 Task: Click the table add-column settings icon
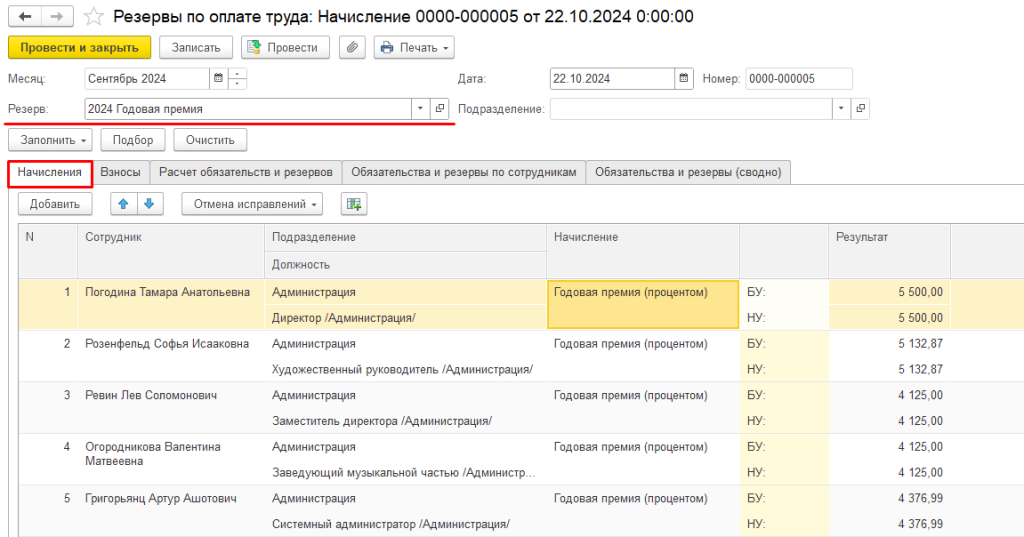coord(353,204)
